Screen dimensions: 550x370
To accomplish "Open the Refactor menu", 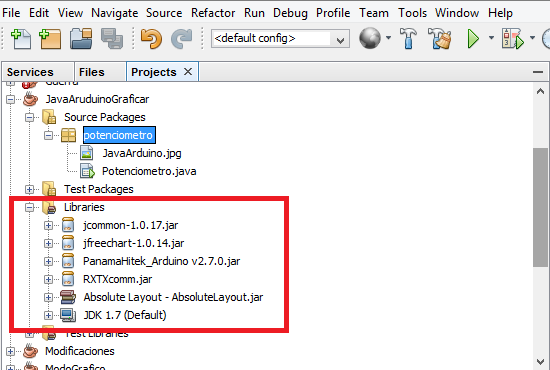I will [x=213, y=13].
